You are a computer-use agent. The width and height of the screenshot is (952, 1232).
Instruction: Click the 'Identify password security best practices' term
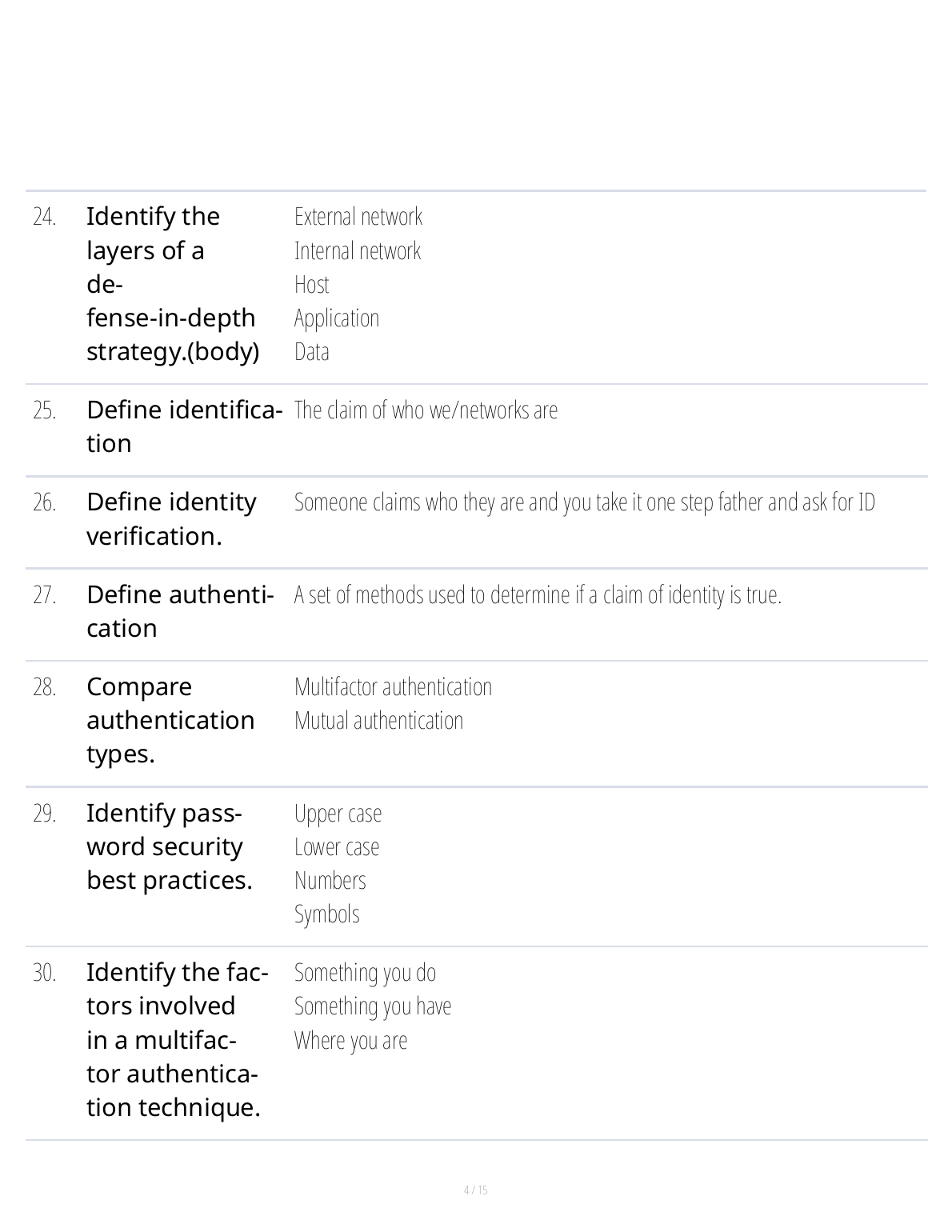click(x=168, y=846)
